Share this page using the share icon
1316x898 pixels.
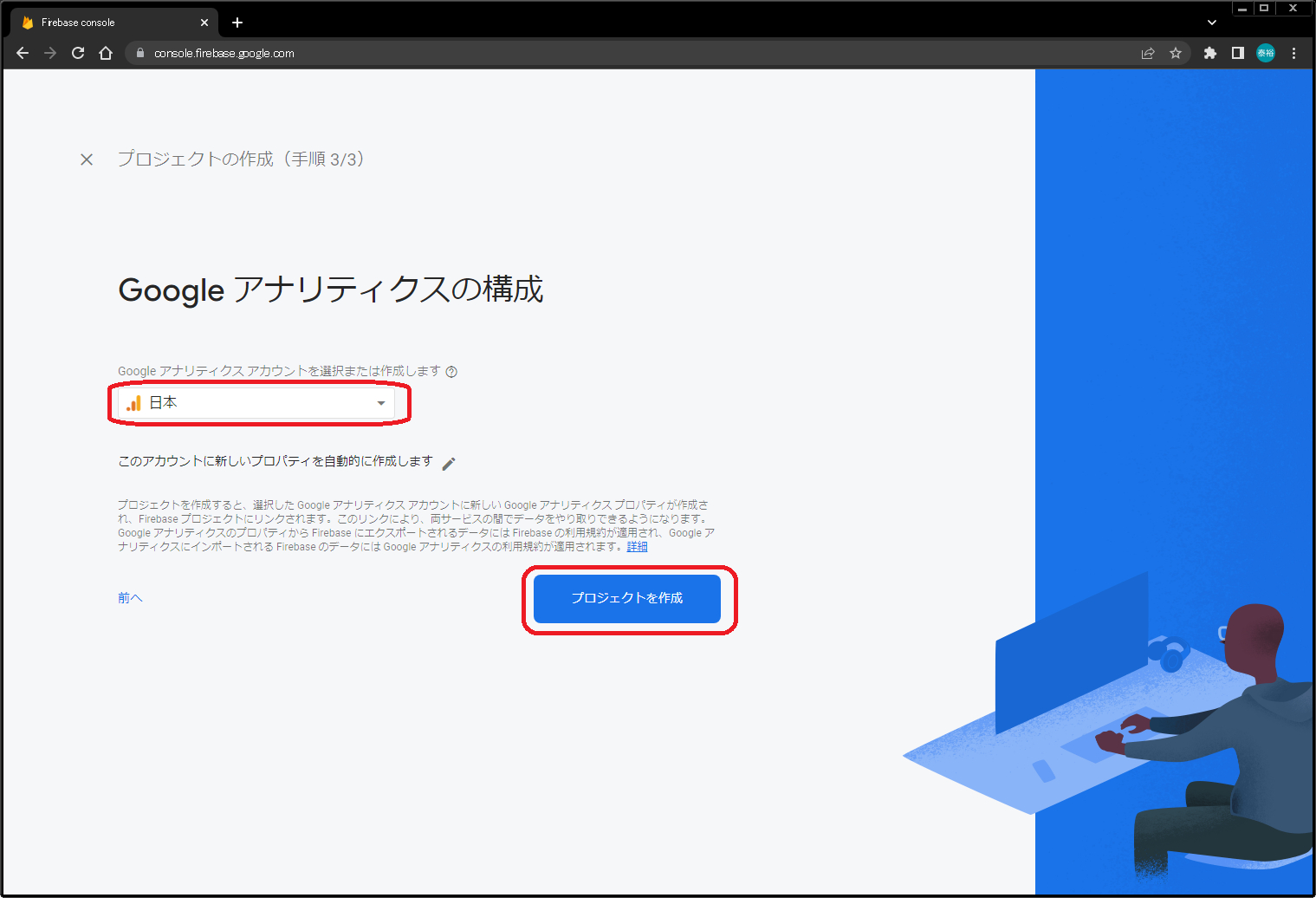(1148, 53)
